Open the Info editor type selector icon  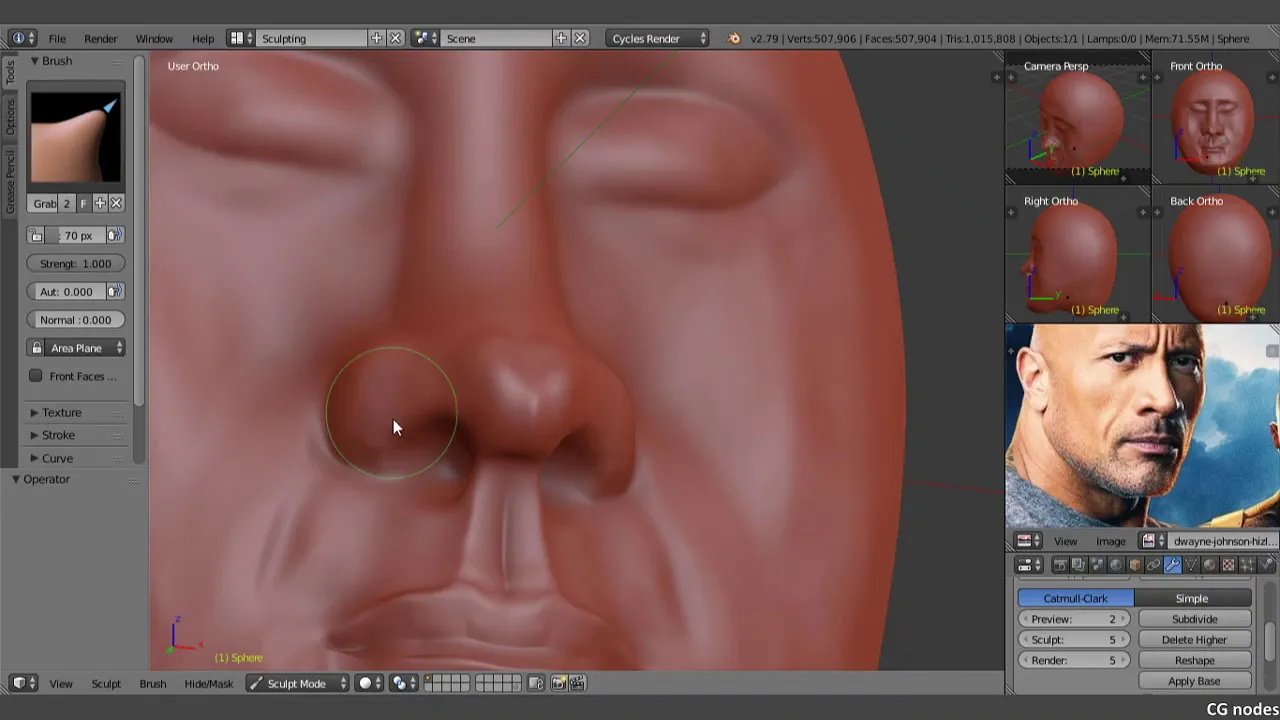click(x=23, y=38)
